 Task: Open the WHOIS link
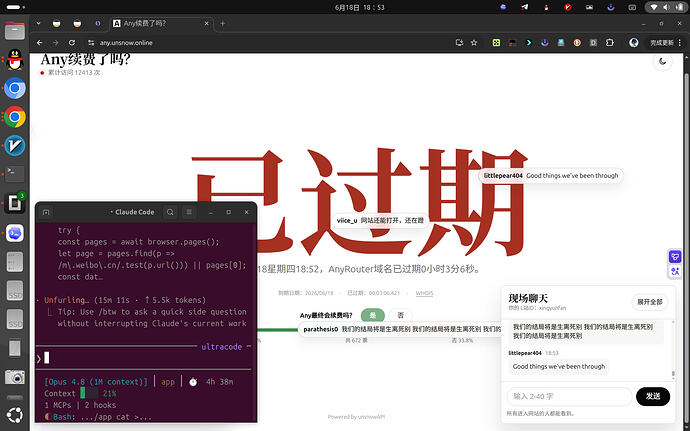(x=424, y=293)
